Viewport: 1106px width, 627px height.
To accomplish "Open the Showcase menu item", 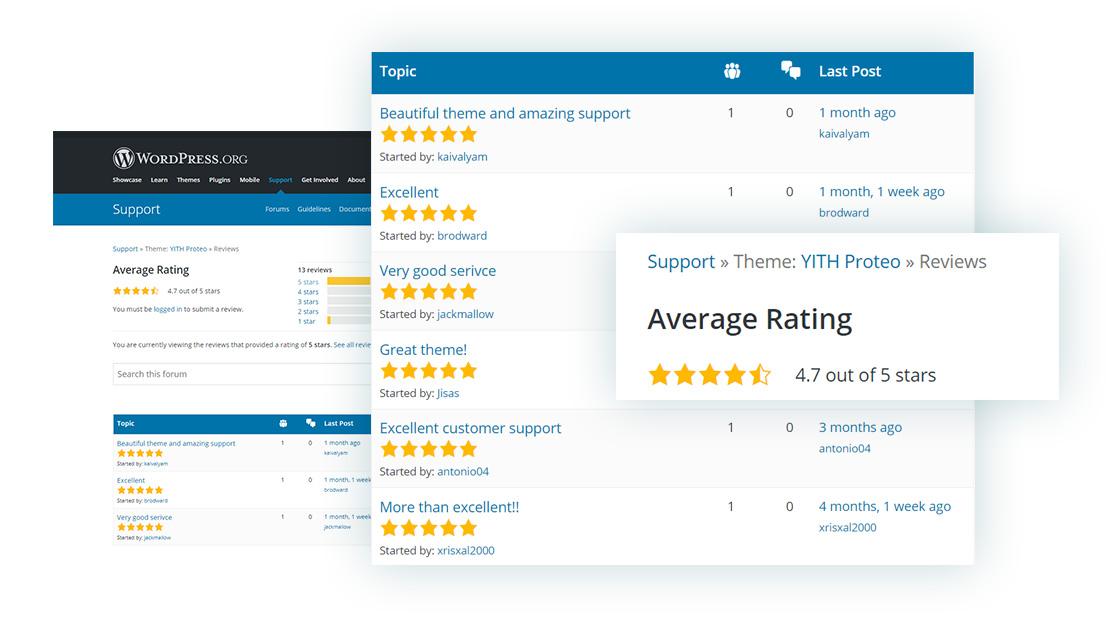I will 127,180.
